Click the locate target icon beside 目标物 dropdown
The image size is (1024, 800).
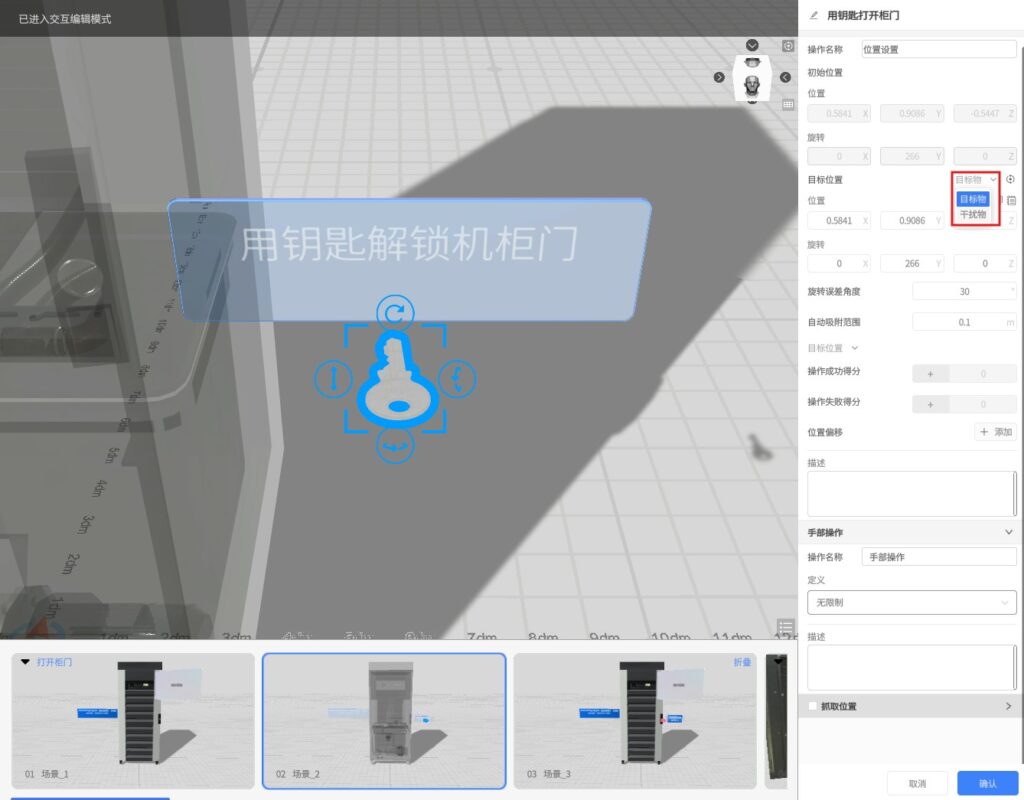click(x=1010, y=180)
